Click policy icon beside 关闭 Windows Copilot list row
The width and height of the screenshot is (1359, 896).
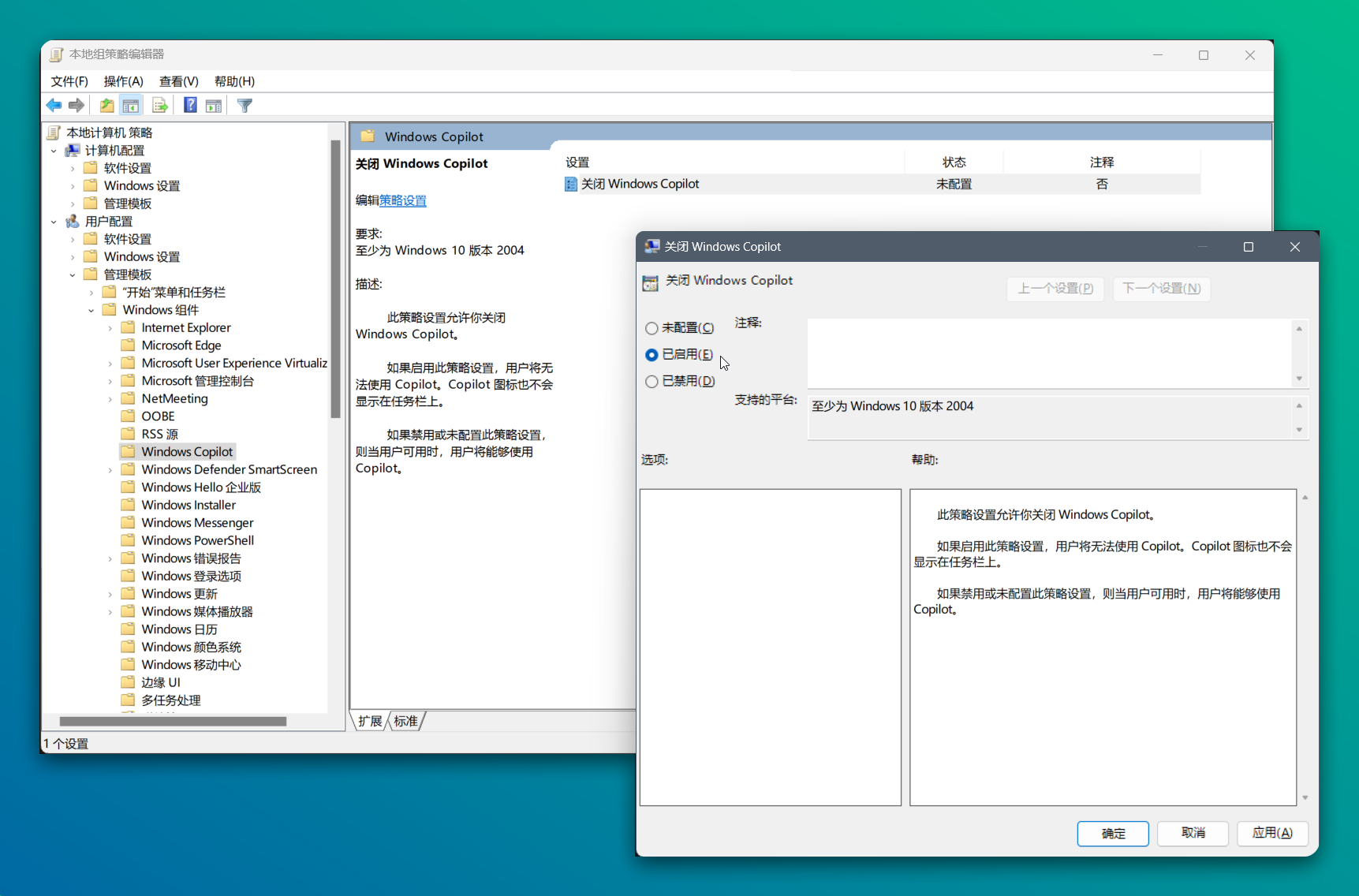(571, 184)
